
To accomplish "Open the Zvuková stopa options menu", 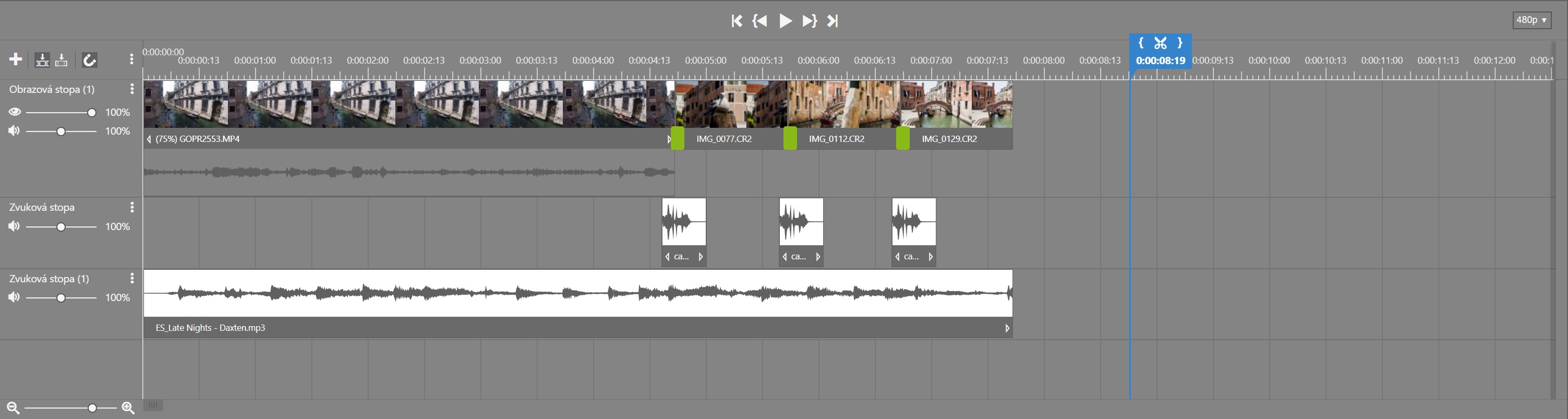I will [132, 208].
